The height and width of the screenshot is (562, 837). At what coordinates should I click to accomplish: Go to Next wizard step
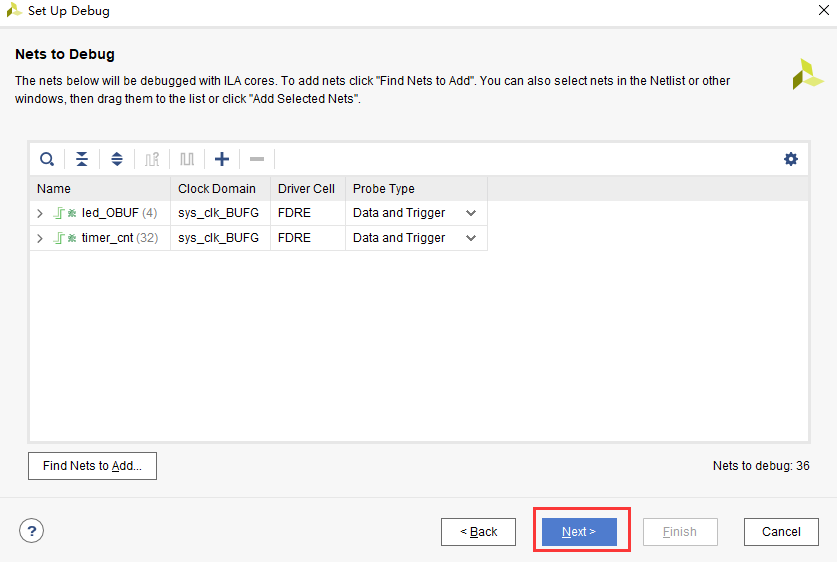coord(579,532)
